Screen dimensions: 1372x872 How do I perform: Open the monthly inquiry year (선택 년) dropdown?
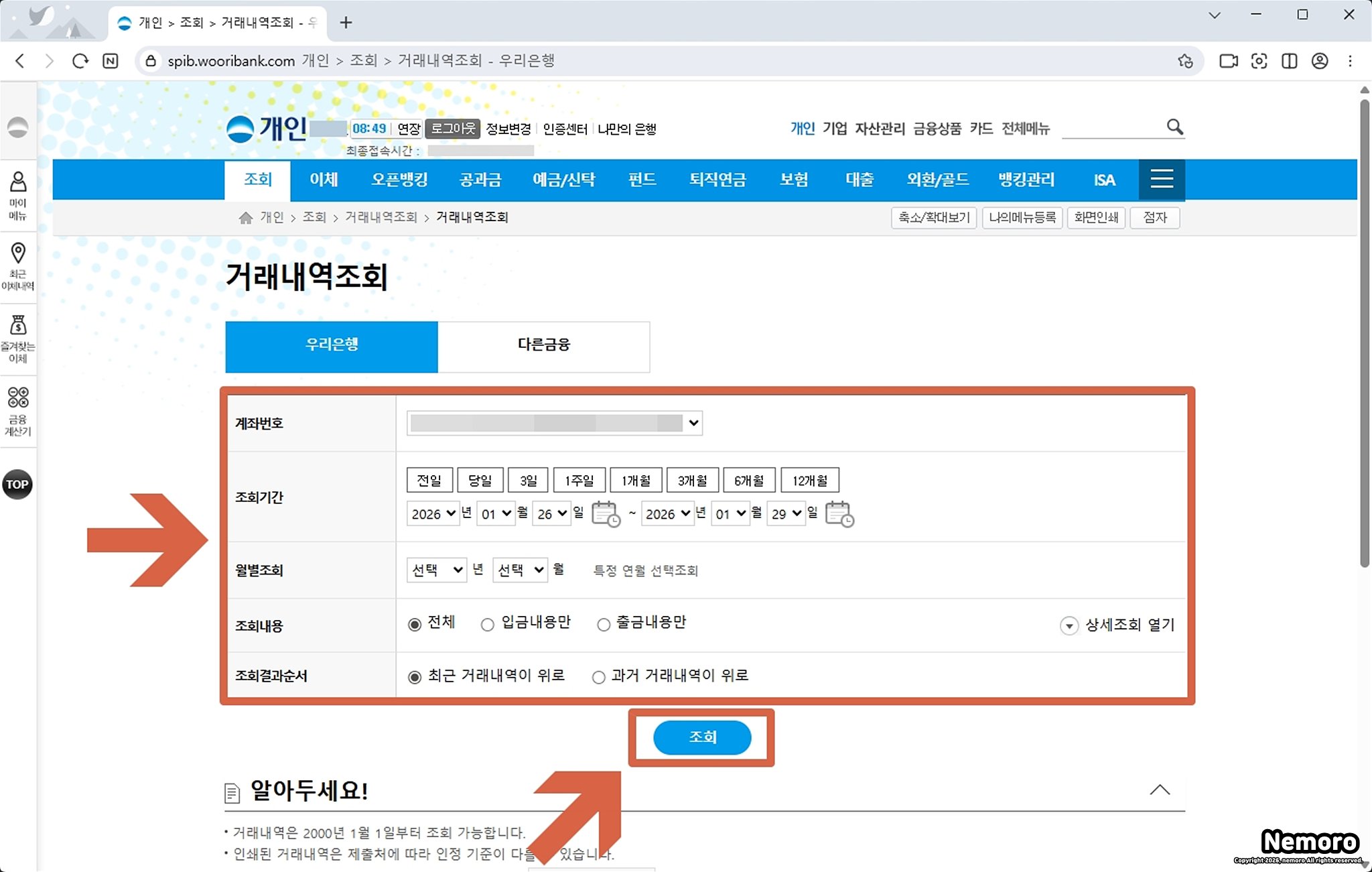(x=436, y=570)
